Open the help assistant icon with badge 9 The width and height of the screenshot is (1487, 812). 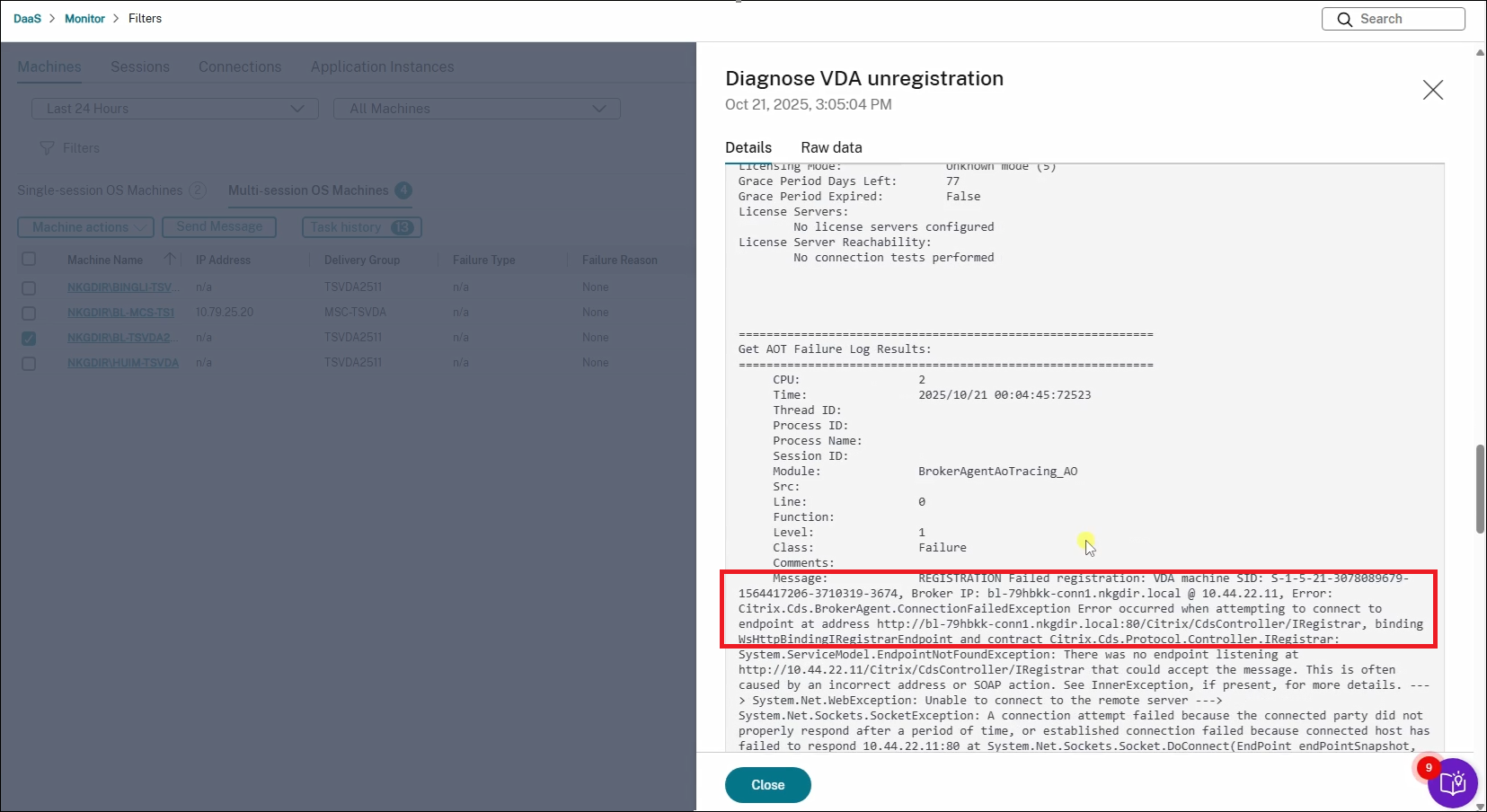click(1453, 783)
